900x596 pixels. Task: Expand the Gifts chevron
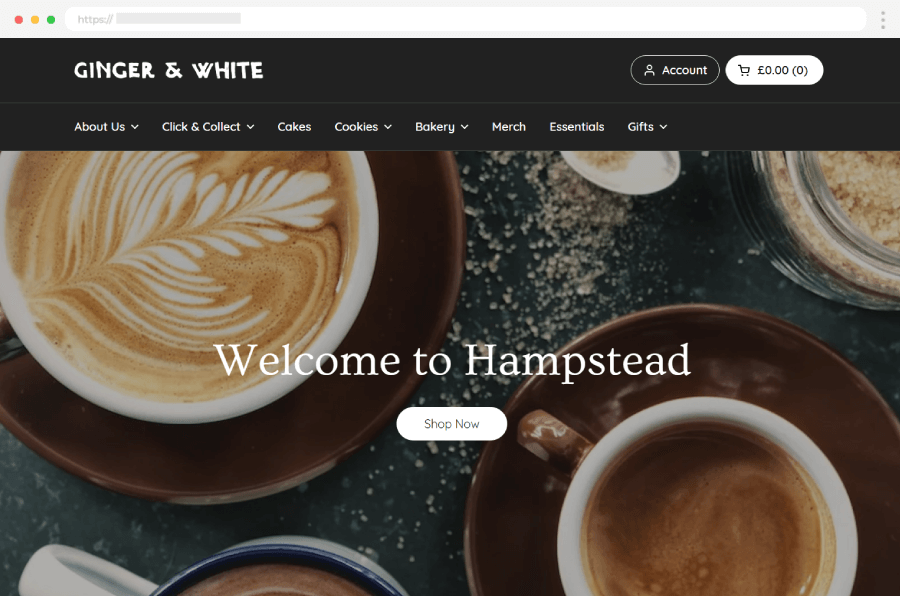pos(664,127)
